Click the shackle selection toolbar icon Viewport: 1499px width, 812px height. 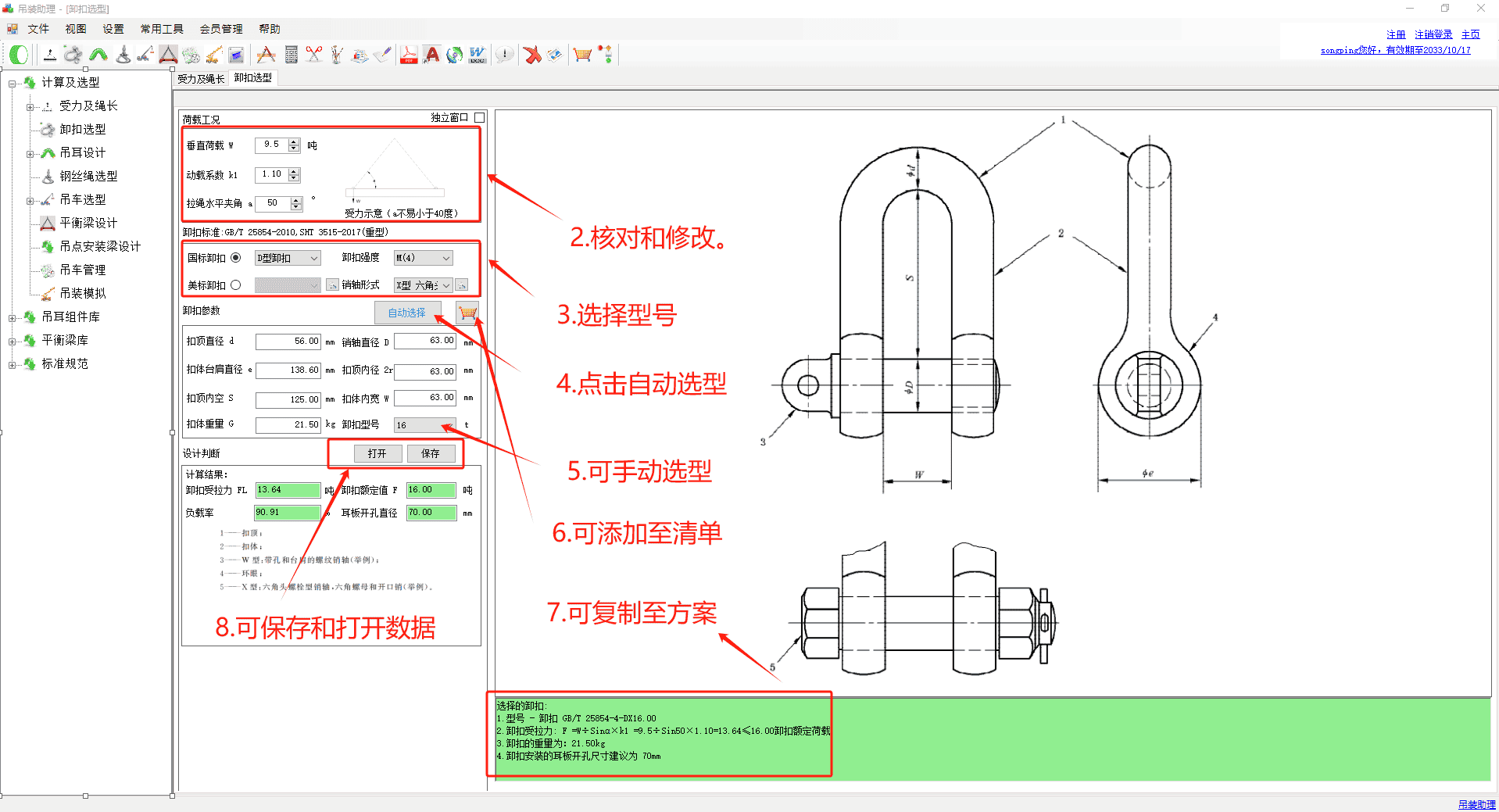click(x=73, y=55)
